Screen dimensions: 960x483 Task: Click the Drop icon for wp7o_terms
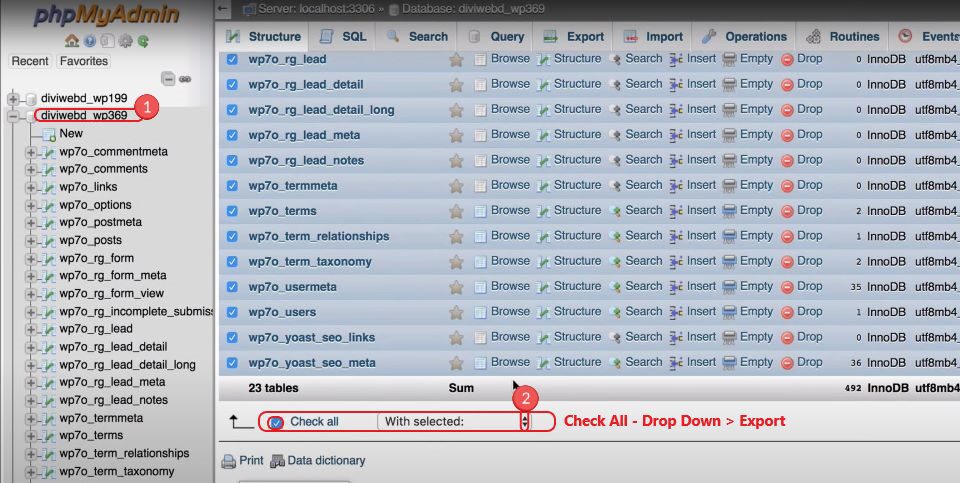[x=787, y=211]
